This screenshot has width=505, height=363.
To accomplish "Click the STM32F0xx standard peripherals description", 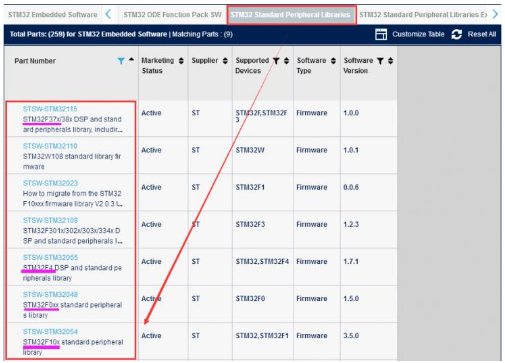I will (x=72, y=310).
